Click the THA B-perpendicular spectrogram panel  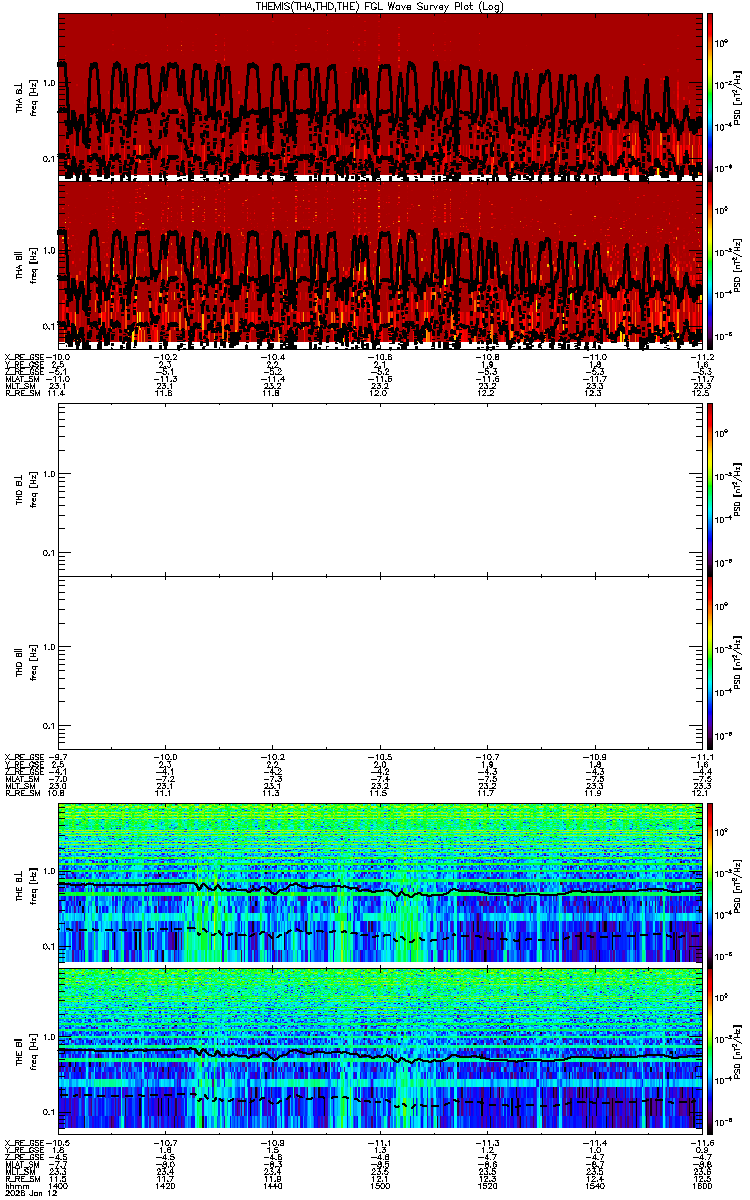(380, 97)
